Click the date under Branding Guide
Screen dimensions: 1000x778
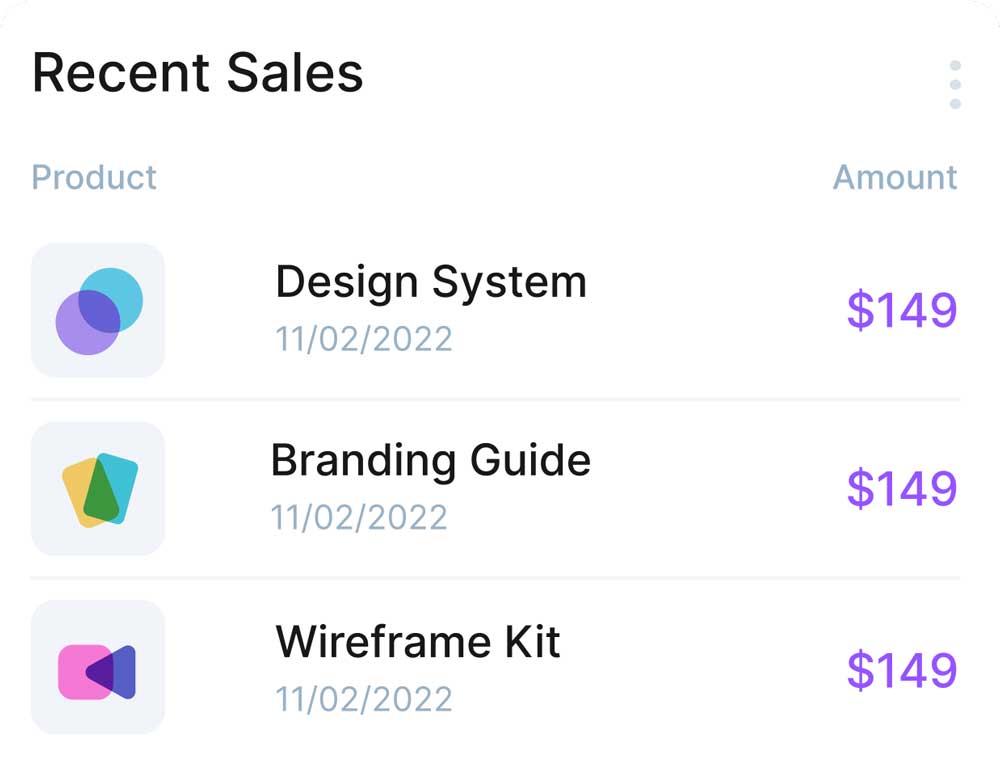(x=359, y=518)
